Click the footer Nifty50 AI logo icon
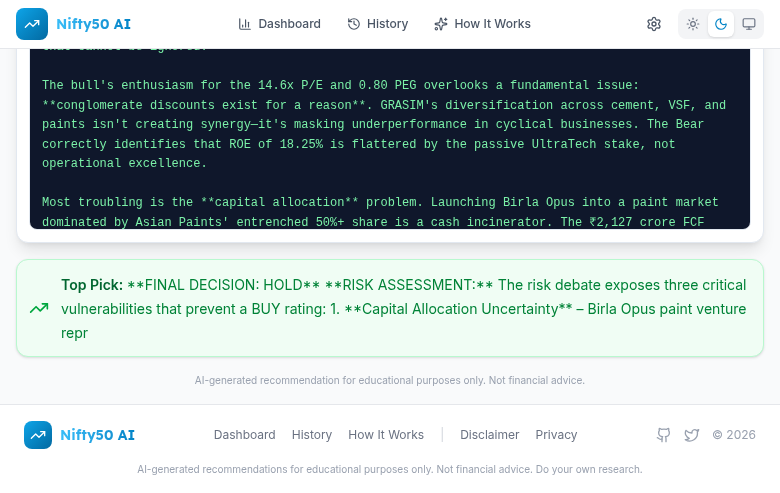 coord(38,435)
